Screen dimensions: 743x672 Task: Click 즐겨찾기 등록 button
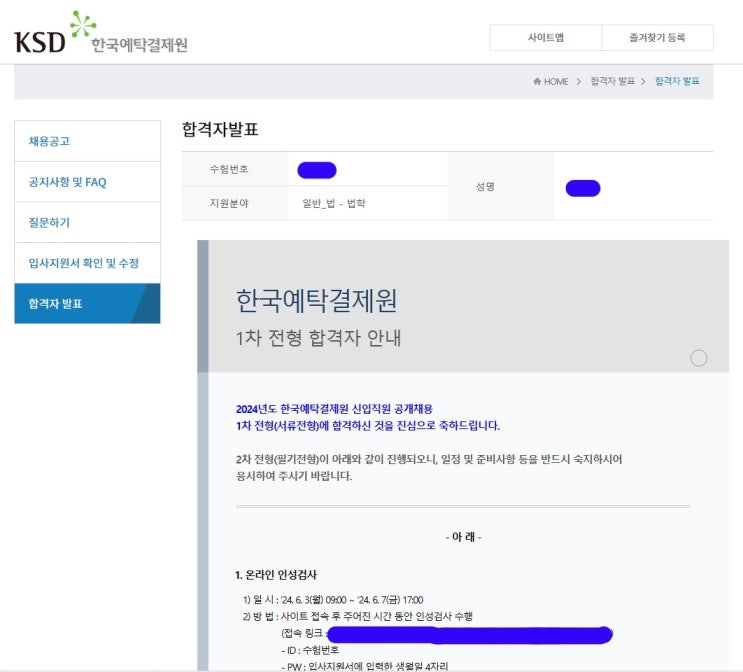(657, 37)
